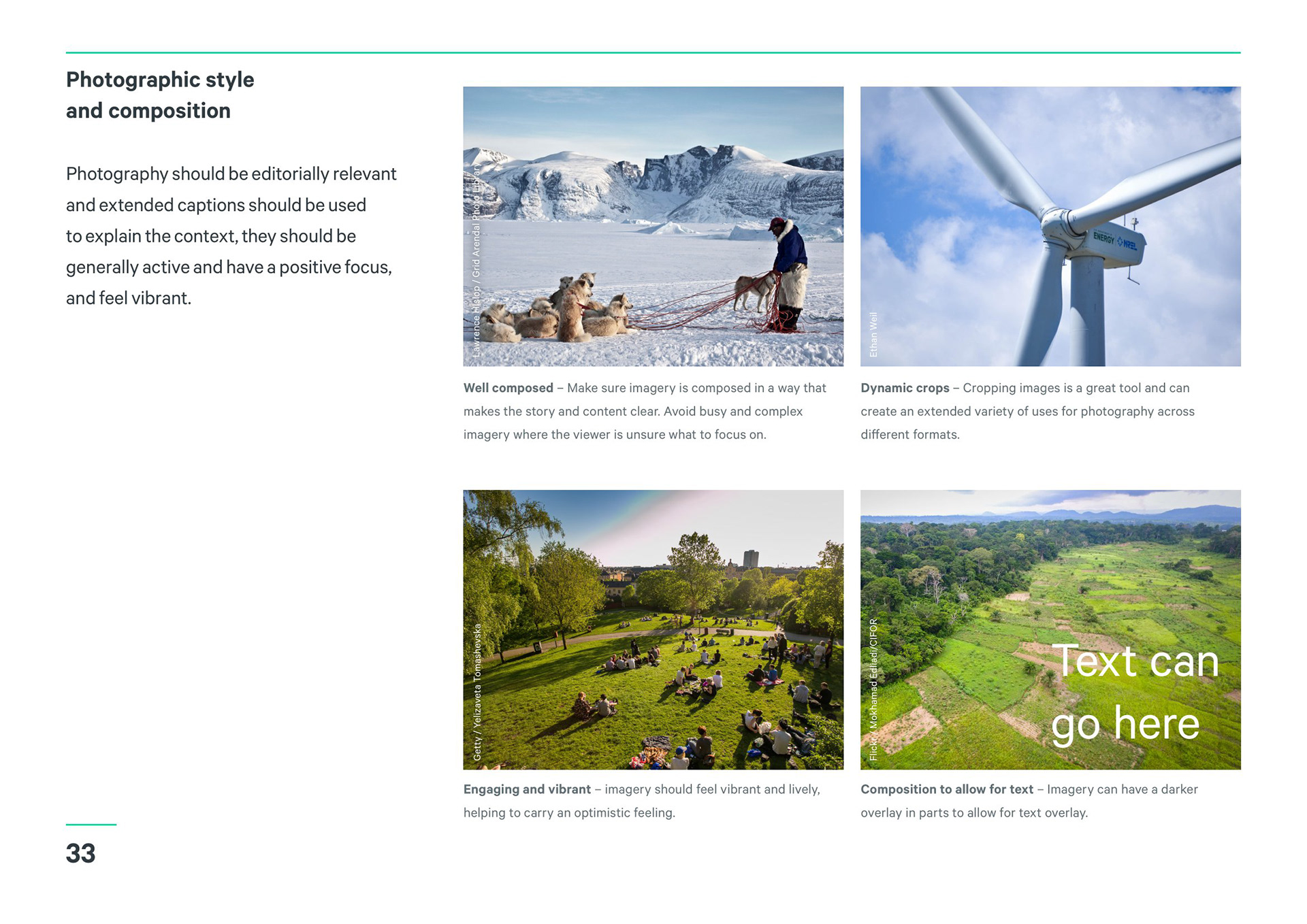1307x924 pixels.
Task: Click the park picnic crowd photo
Action: [653, 629]
